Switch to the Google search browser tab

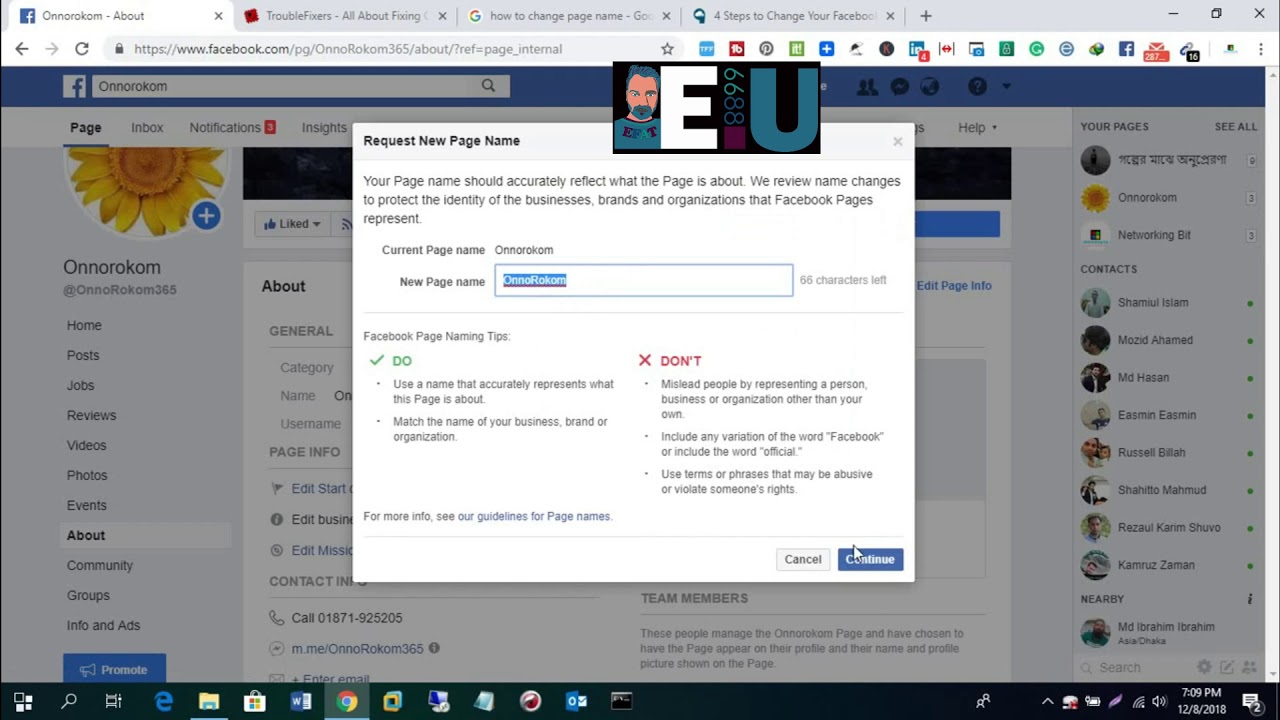click(570, 16)
